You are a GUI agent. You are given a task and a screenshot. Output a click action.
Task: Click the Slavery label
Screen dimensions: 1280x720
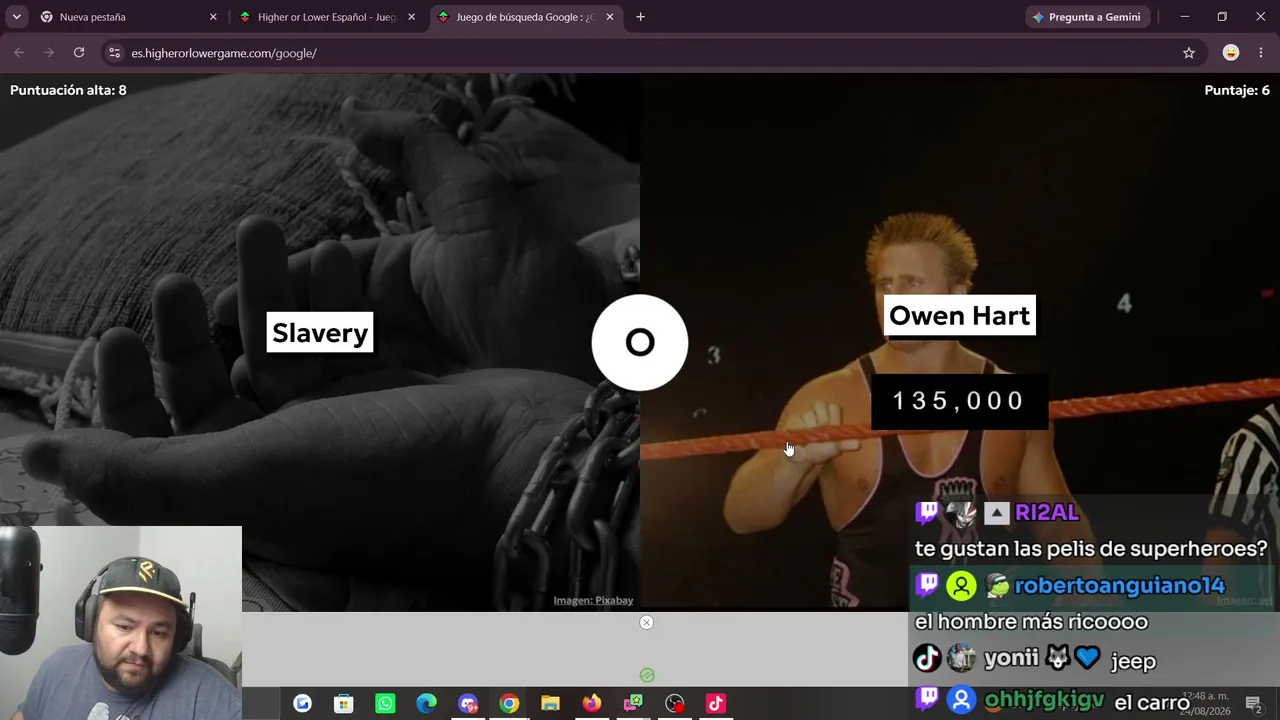(320, 333)
